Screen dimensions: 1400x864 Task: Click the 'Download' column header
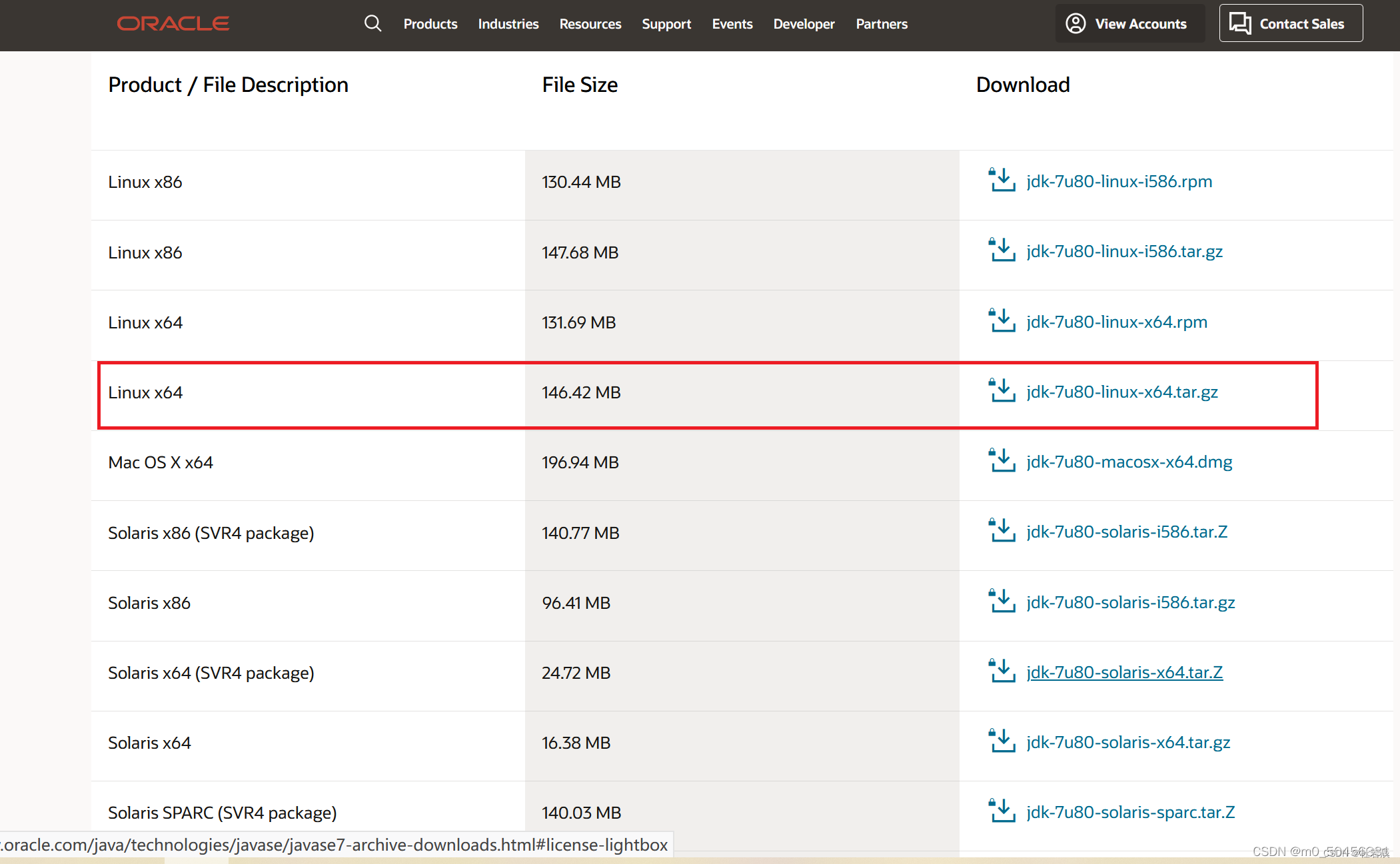click(x=1023, y=85)
